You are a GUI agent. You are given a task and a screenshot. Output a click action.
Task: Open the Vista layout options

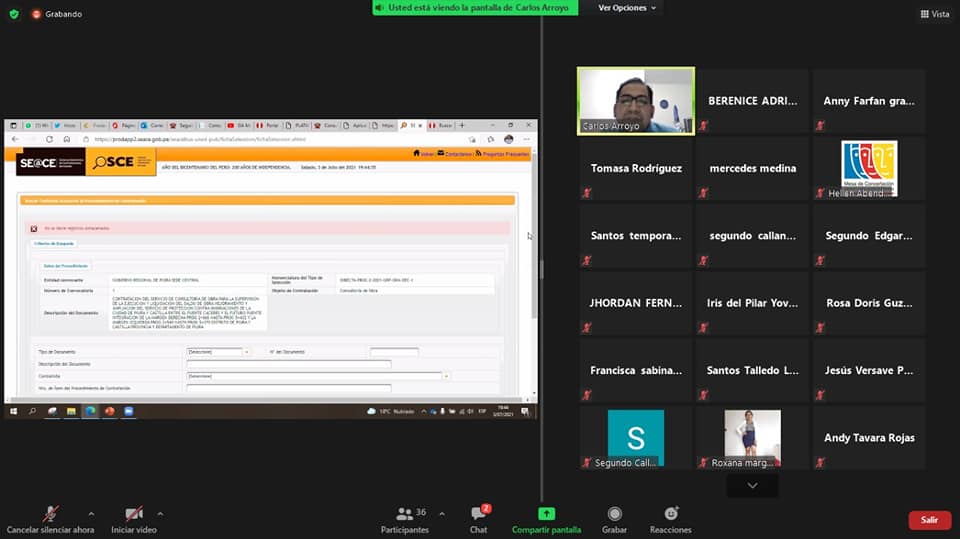(x=934, y=14)
